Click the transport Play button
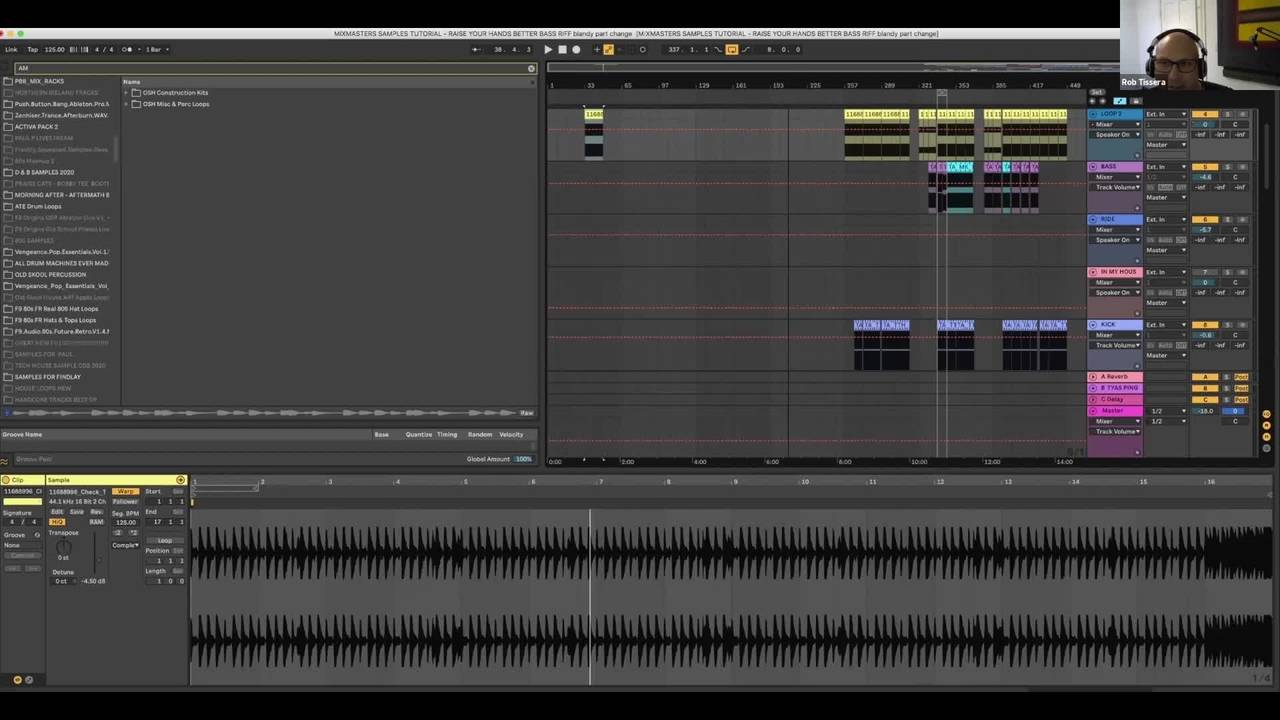The height and width of the screenshot is (720, 1280). (x=548, y=49)
